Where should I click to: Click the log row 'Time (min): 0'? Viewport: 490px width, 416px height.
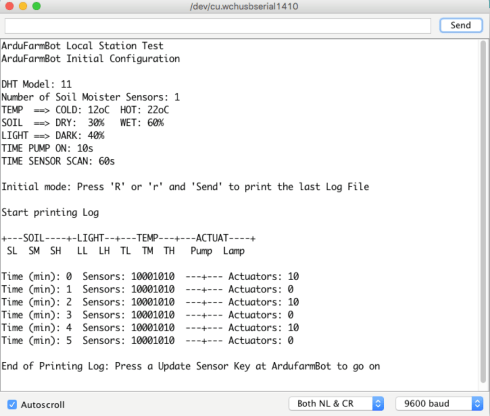pyautogui.click(x=150, y=276)
